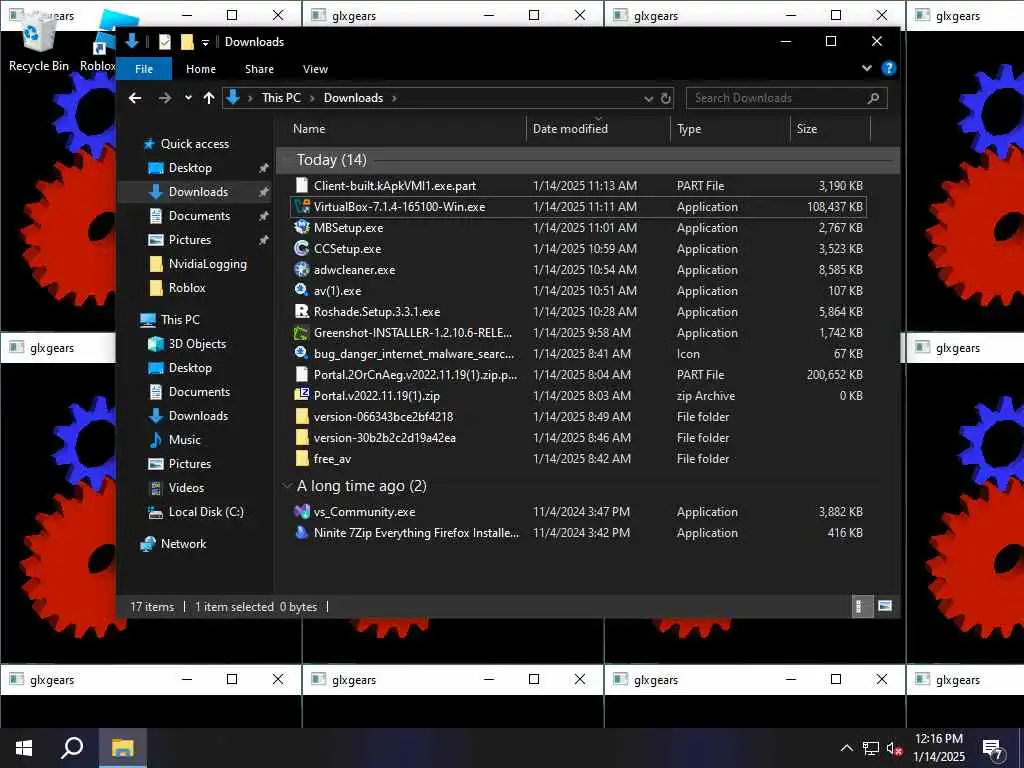Image resolution: width=1024 pixels, height=768 pixels.
Task: Switch to large thumbnails view icon
Action: 885,606
